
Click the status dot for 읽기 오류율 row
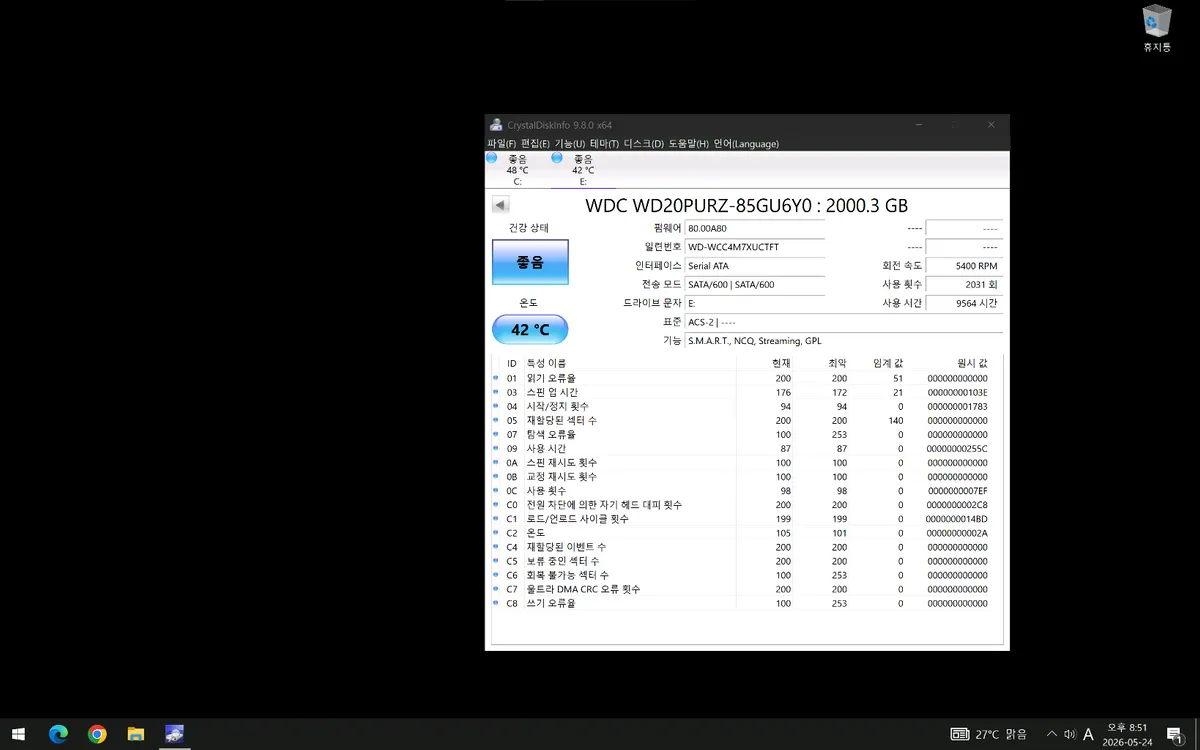(x=495, y=378)
